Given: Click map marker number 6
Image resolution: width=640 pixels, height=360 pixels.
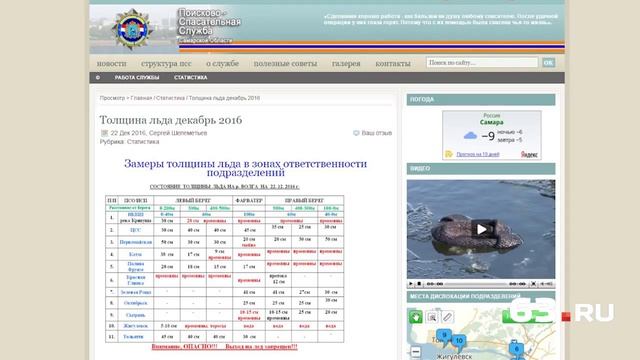Looking at the screenshot, I should click(x=516, y=349).
